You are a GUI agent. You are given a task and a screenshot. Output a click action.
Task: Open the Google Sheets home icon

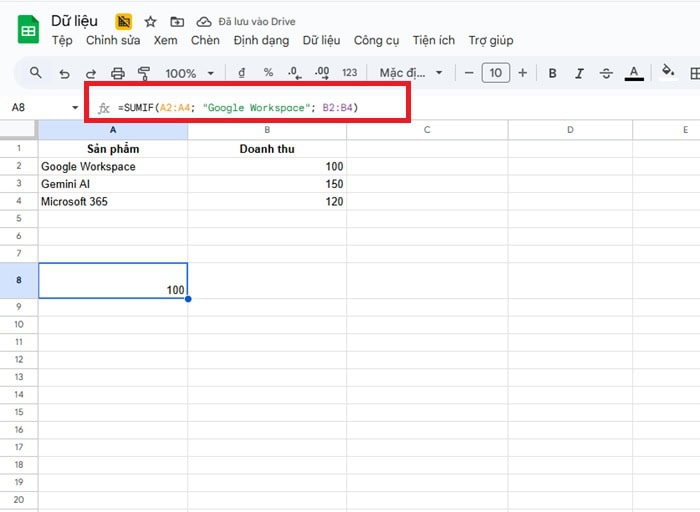(28, 30)
